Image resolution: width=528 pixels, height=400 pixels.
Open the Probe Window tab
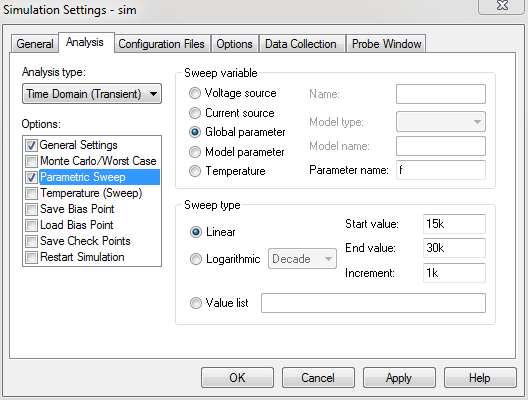386,44
